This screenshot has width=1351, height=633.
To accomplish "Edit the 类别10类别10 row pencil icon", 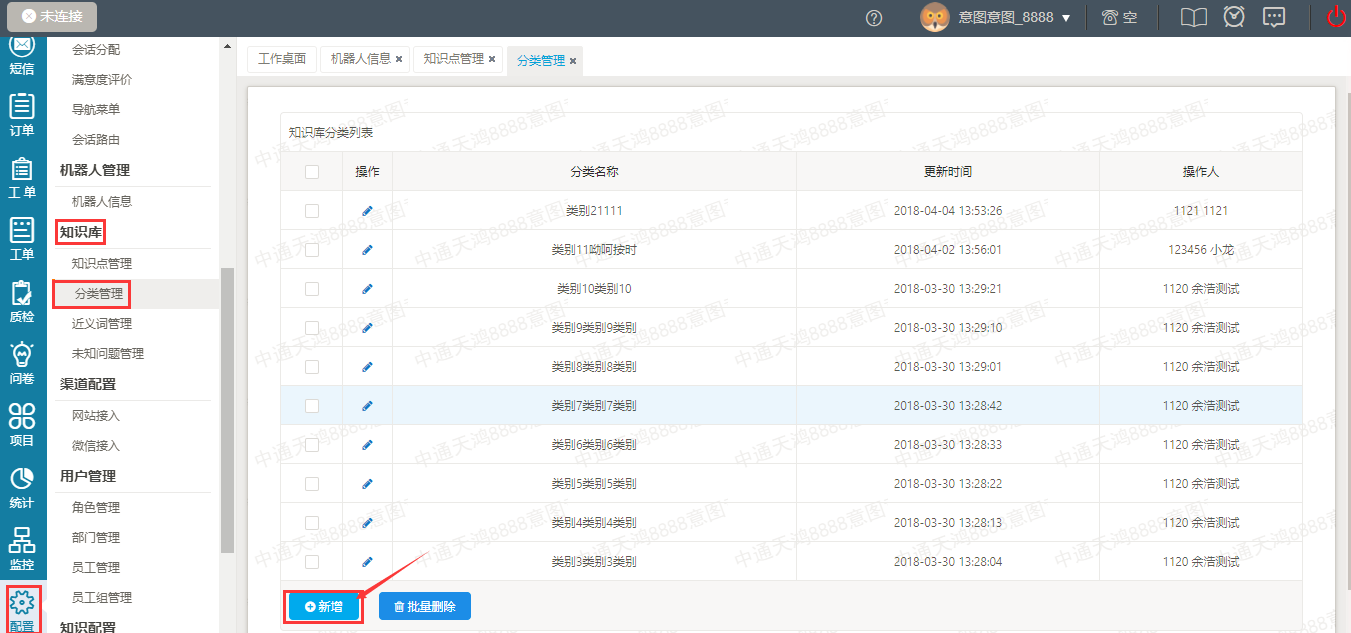I will pyautogui.click(x=367, y=289).
